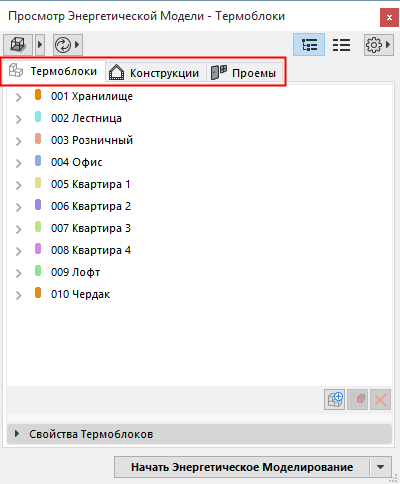Screen dimensions: 400x484
Task: Select the 001 Хранилище row
Action: pyautogui.click(x=199, y=96)
